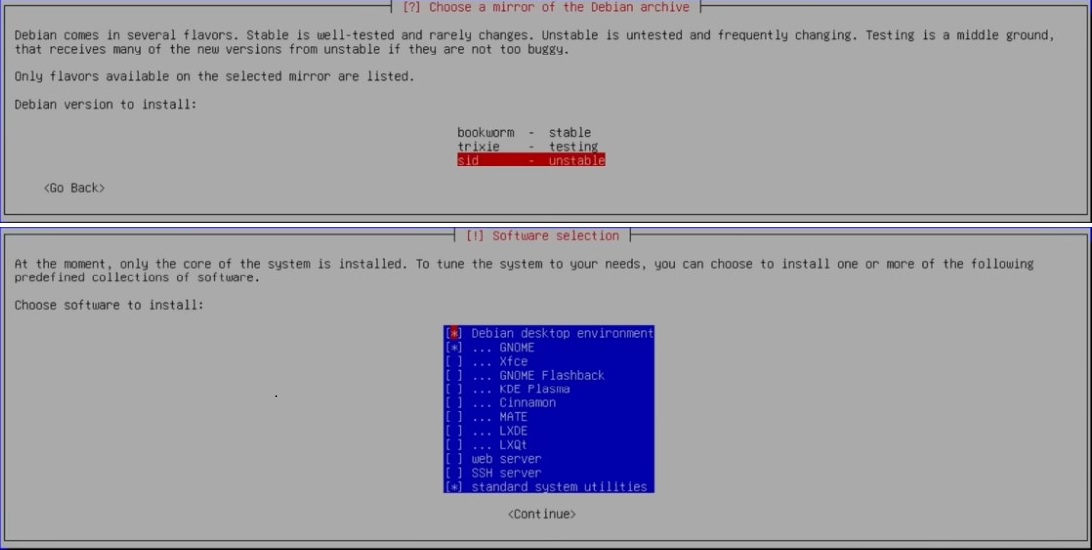Enable the Xfce desktop checkbox
Screen dimensions: 1092x550
click(455, 361)
